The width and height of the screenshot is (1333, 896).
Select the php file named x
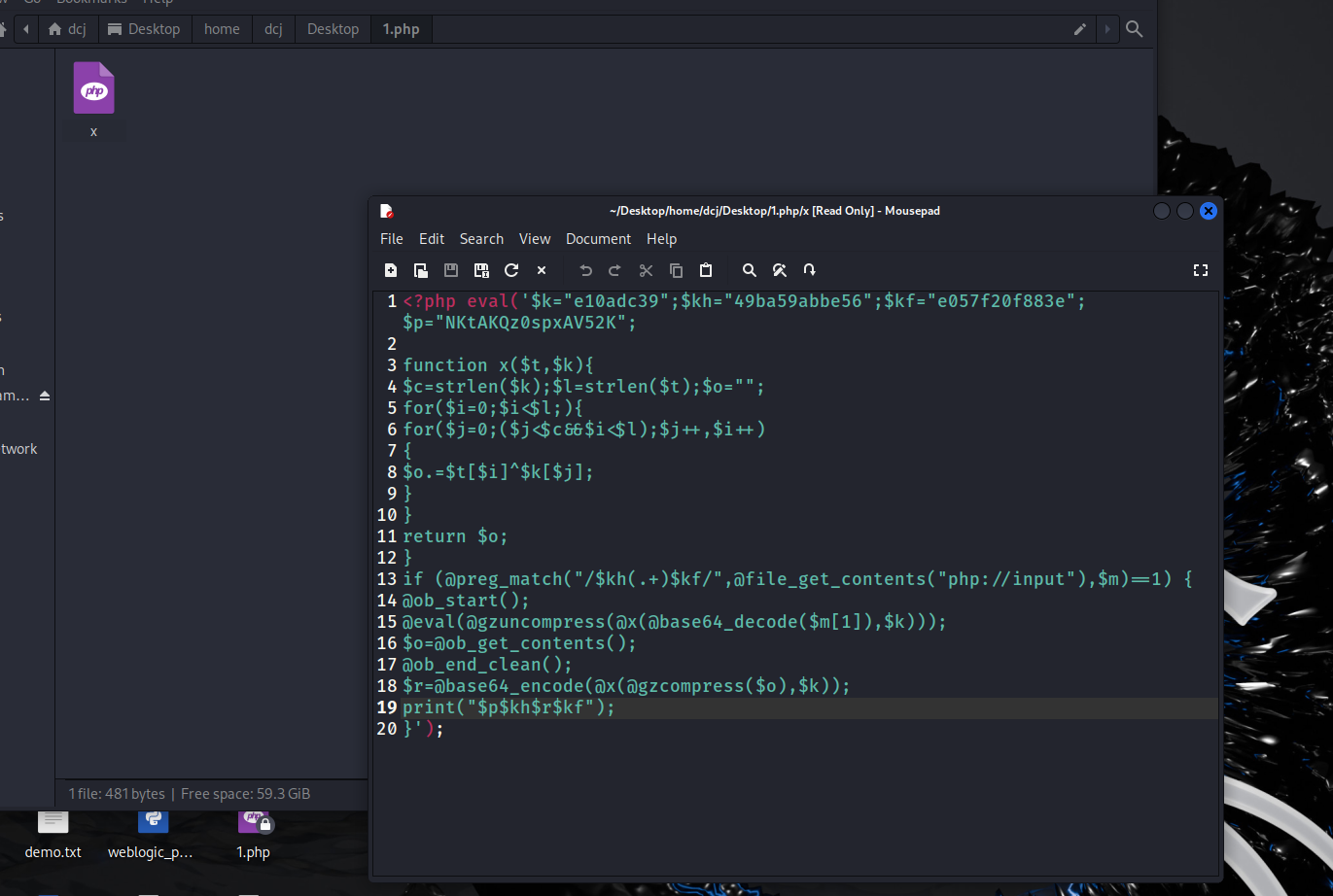tap(93, 100)
